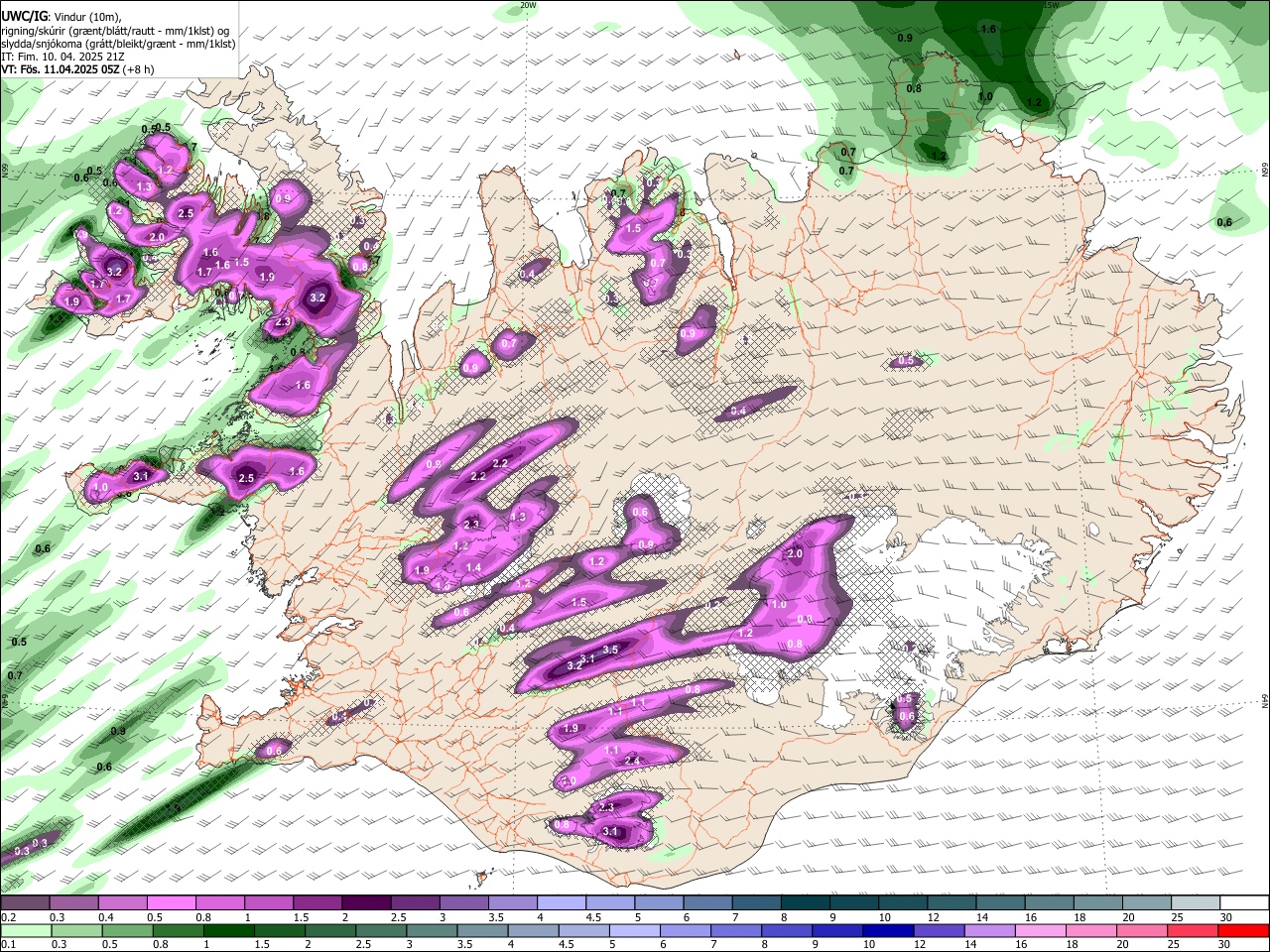Click the 'rigning/skúrir' legend description line

coord(116,31)
